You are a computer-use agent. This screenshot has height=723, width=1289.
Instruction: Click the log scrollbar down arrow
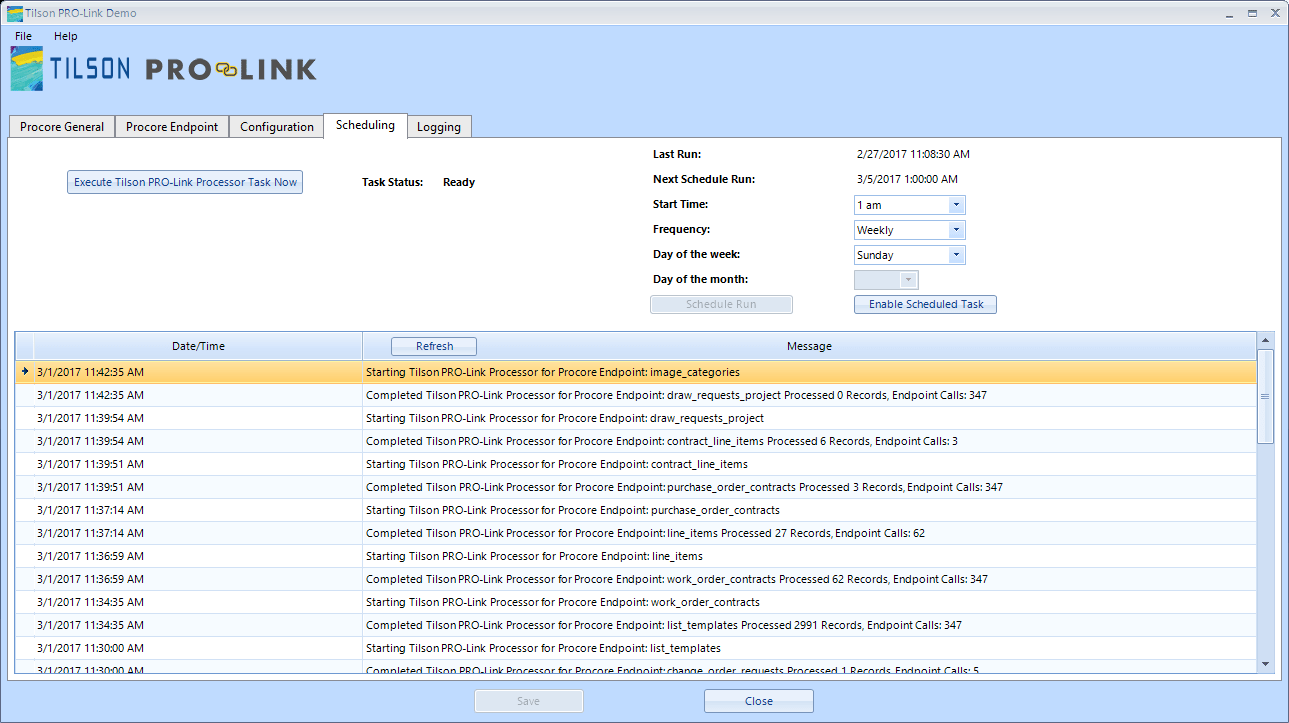click(x=1266, y=663)
